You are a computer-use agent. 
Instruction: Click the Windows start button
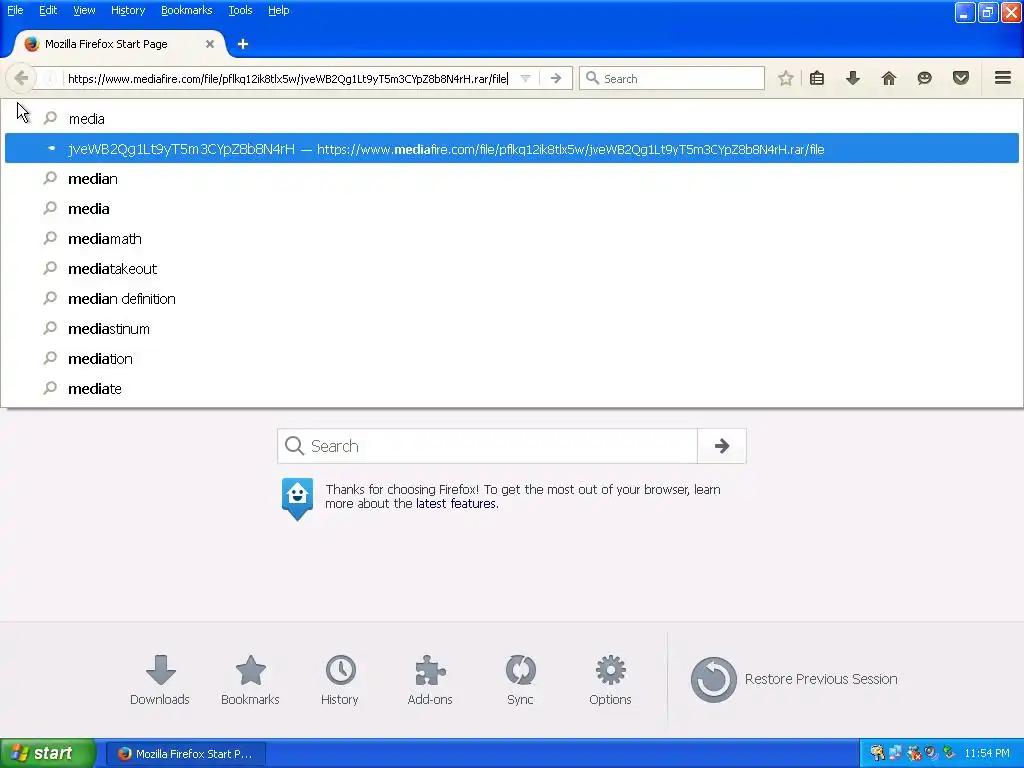[x=48, y=753]
